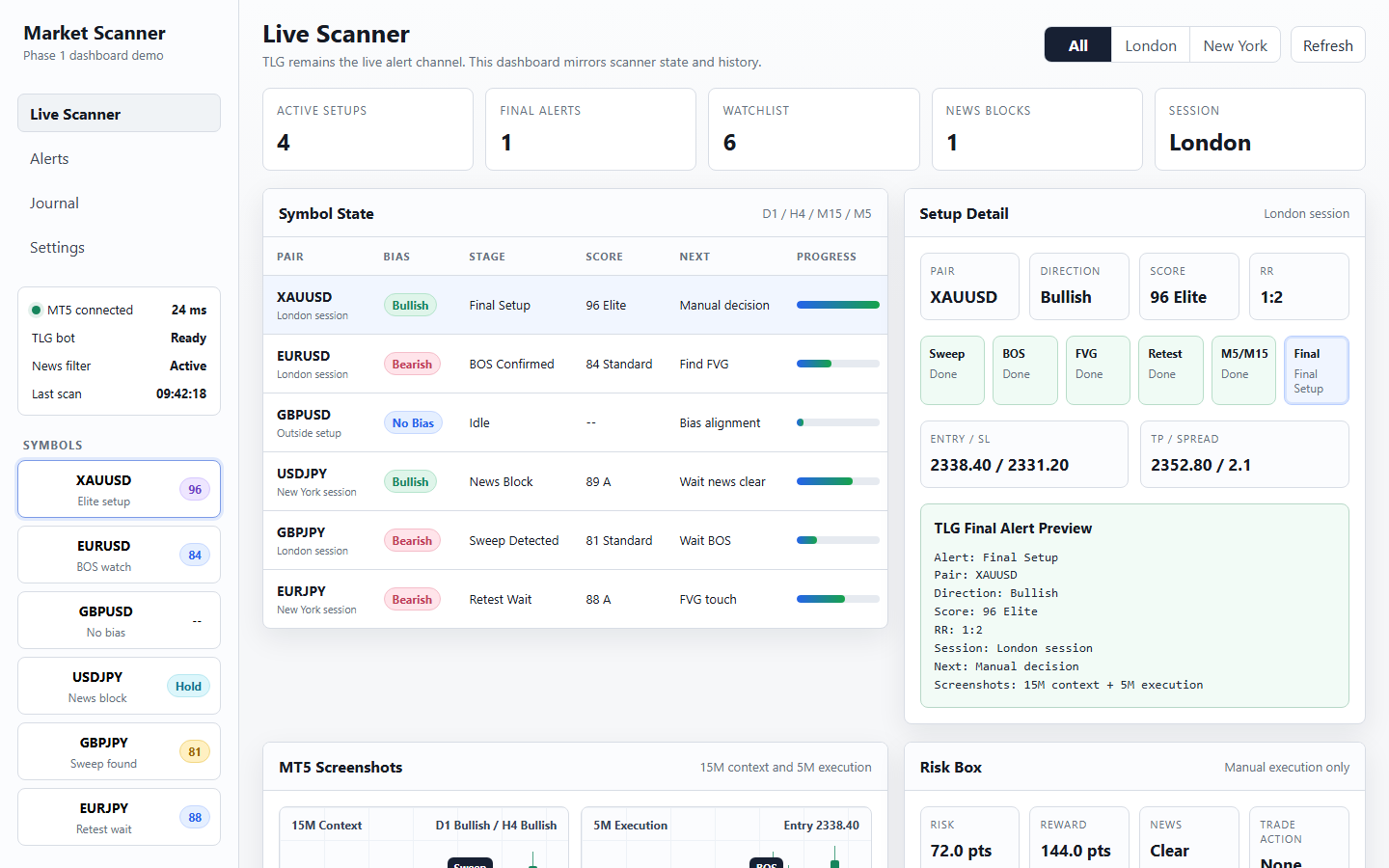Click the Final Setup stage step
This screenshot has width=1389, height=868.
click(1317, 370)
